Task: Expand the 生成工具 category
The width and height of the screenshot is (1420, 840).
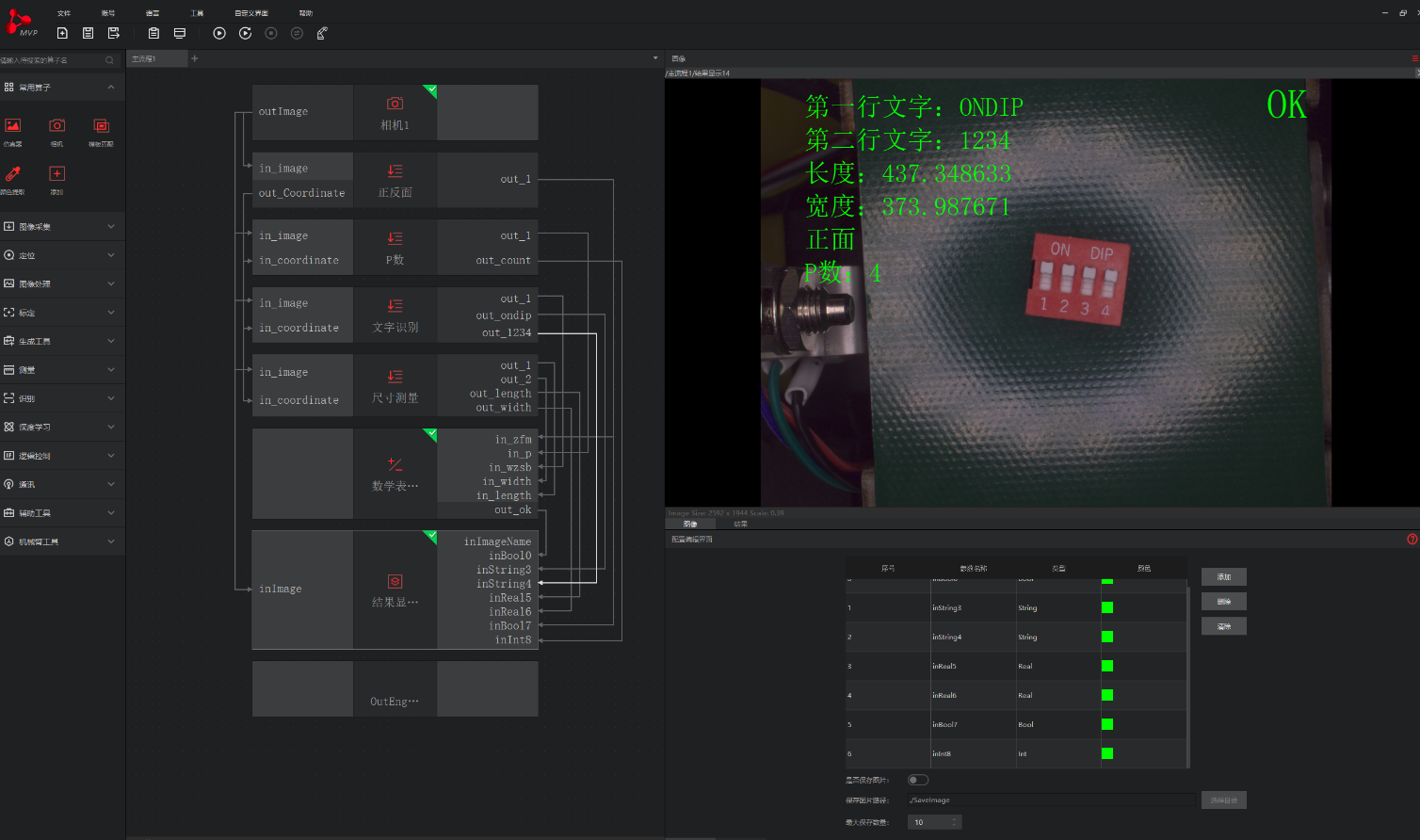Action: coord(62,341)
